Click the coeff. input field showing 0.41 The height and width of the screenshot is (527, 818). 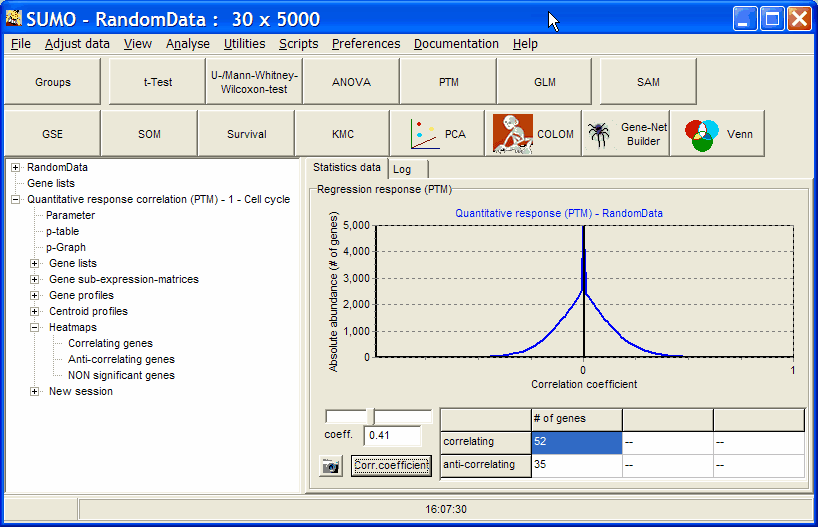point(392,435)
